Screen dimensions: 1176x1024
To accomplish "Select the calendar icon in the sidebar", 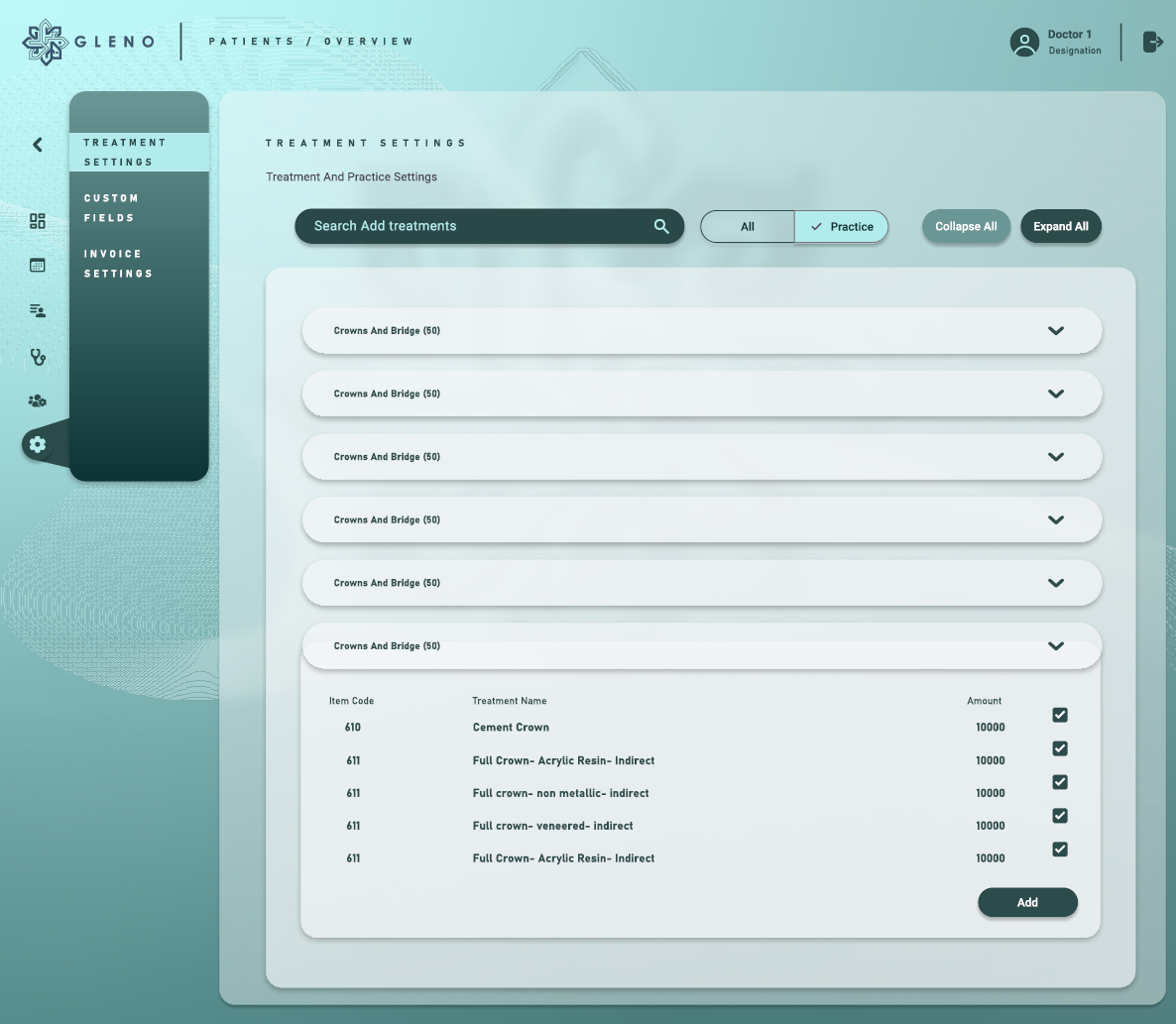I will pyautogui.click(x=37, y=265).
